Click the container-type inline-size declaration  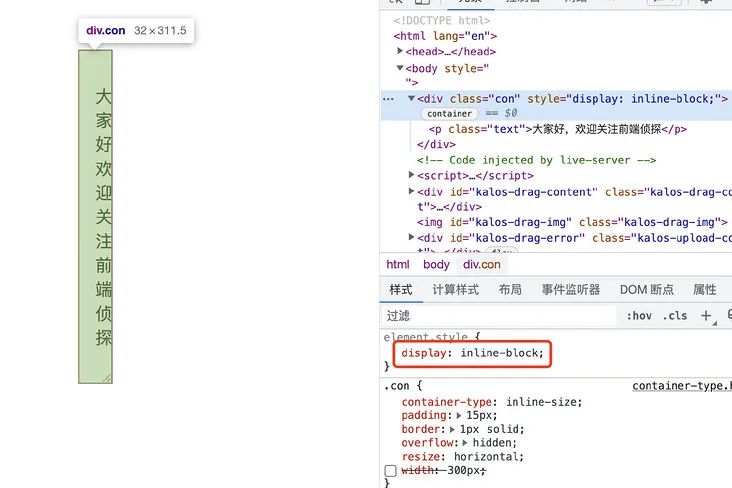pos(492,402)
